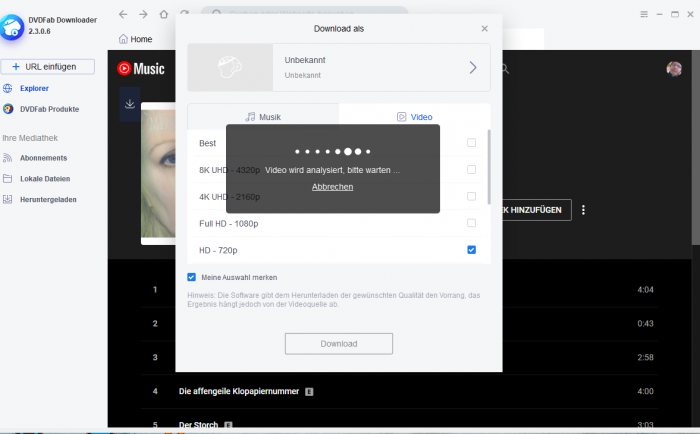This screenshot has height=434, width=700.
Task: Click the explicit badge on Die affengeile Klopapiernummer
Action: [309, 392]
